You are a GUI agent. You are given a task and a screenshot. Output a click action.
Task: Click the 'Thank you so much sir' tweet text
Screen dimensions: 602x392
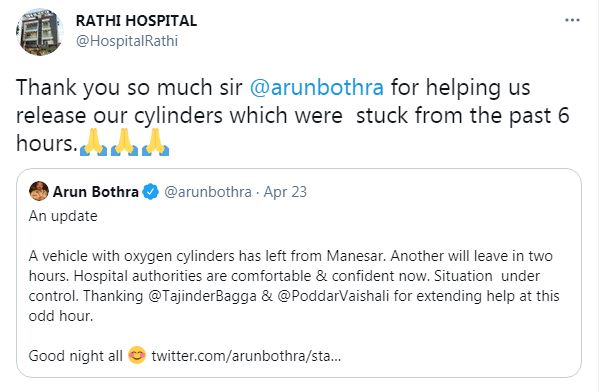(129, 87)
